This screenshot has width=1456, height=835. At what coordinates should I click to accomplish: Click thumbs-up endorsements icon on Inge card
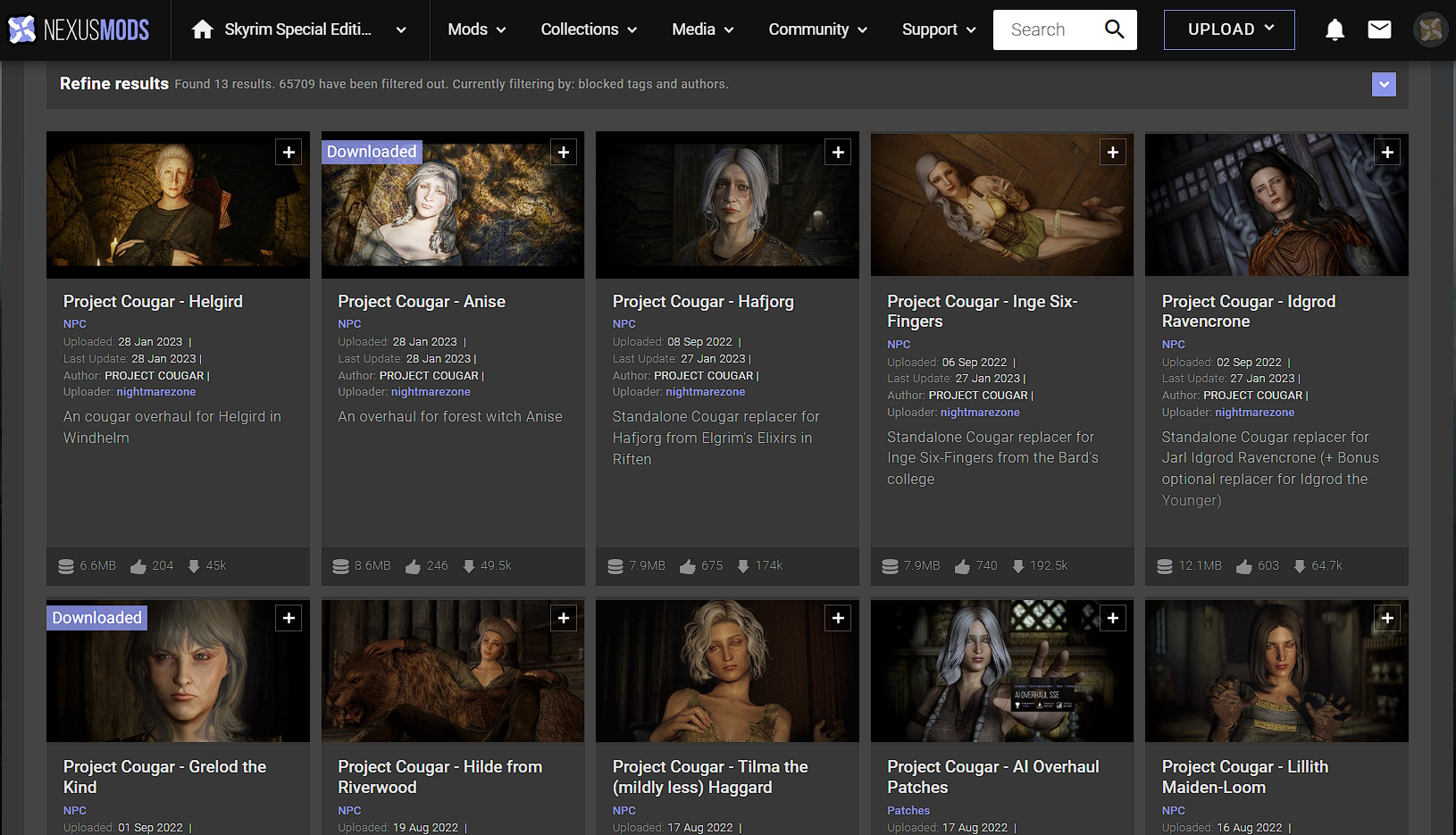962,566
